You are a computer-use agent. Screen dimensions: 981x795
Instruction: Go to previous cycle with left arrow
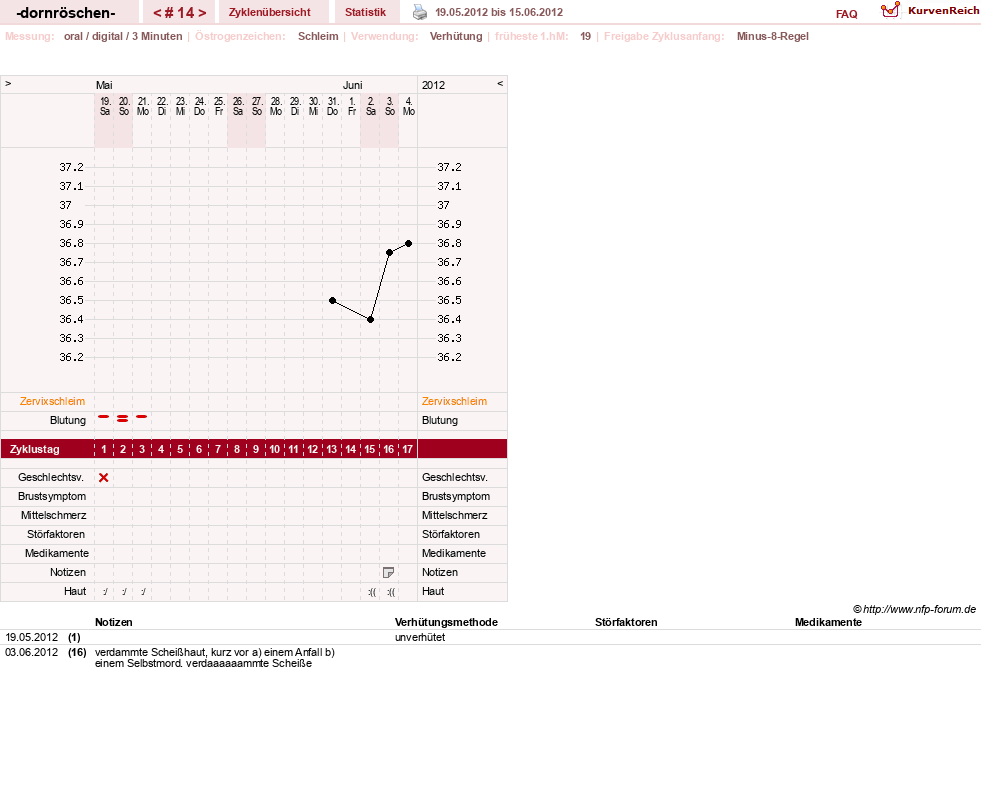click(x=158, y=13)
